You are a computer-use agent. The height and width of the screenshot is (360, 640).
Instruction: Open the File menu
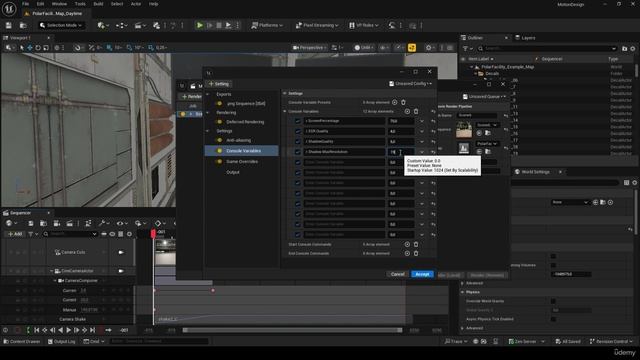click(25, 4)
